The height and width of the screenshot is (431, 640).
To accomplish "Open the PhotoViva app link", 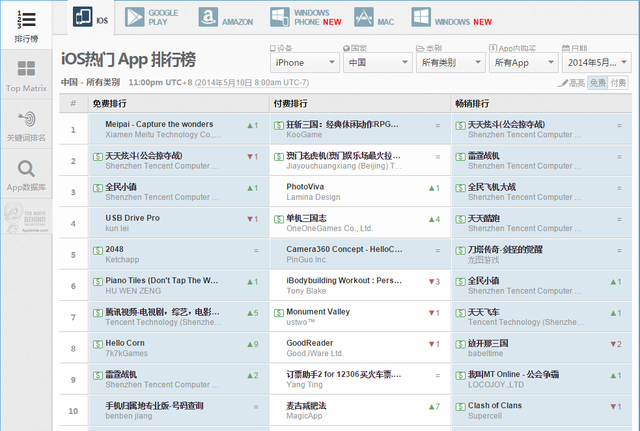I will 305,187.
